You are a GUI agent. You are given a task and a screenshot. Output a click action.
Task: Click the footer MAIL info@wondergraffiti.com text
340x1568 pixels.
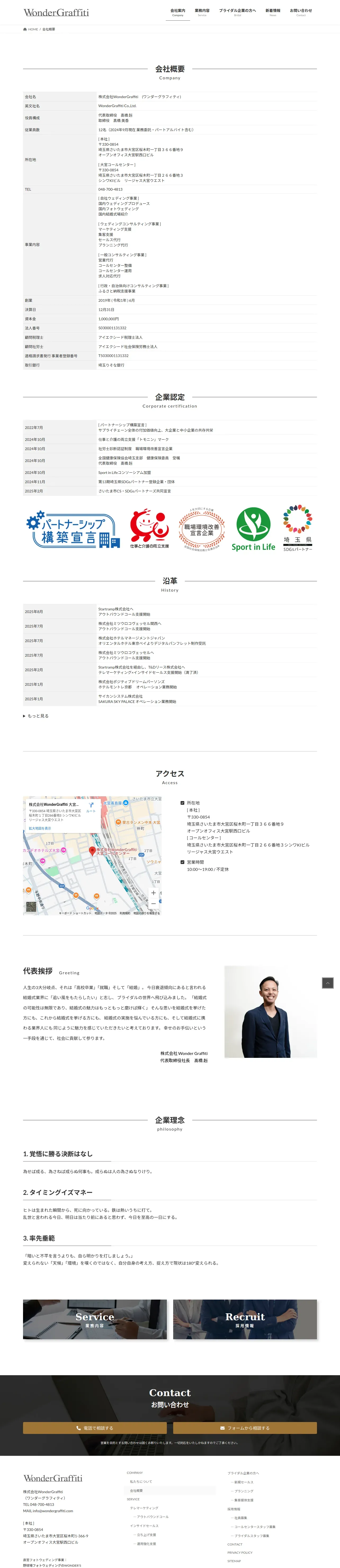48,1511
